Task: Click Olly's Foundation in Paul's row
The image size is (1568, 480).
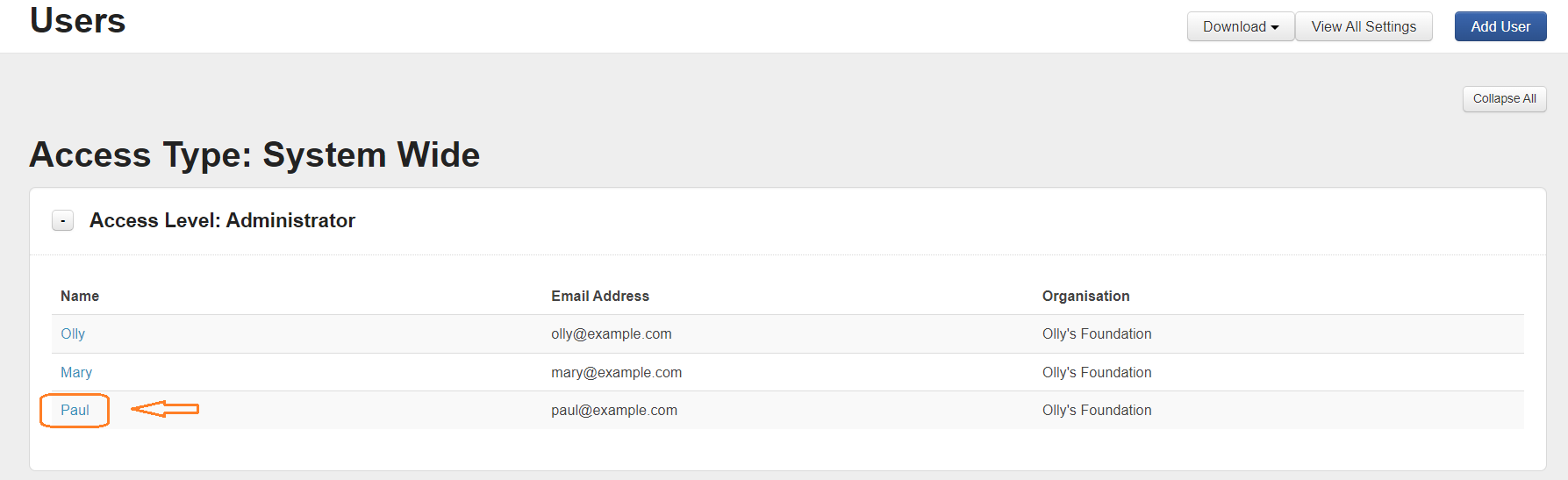Action: click(x=1097, y=411)
